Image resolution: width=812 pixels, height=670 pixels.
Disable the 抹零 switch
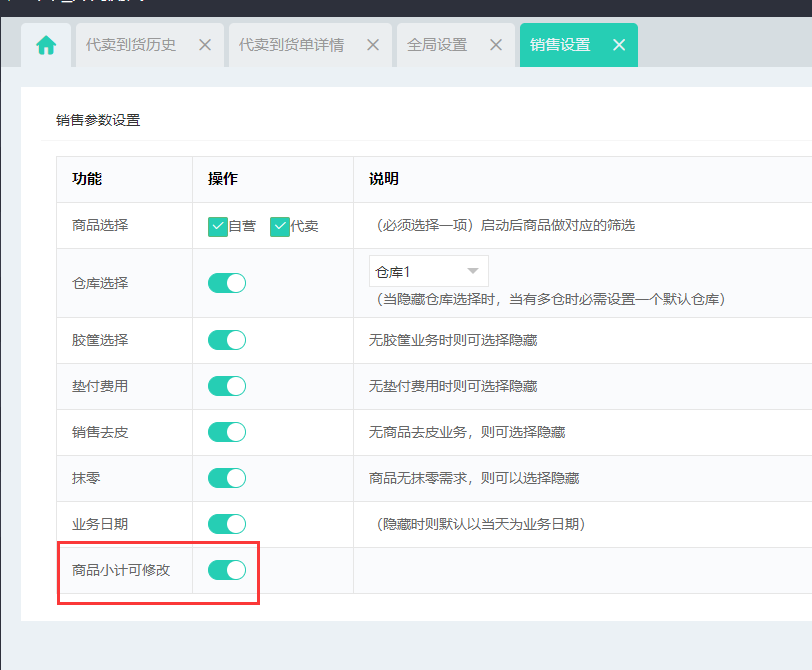pos(227,478)
